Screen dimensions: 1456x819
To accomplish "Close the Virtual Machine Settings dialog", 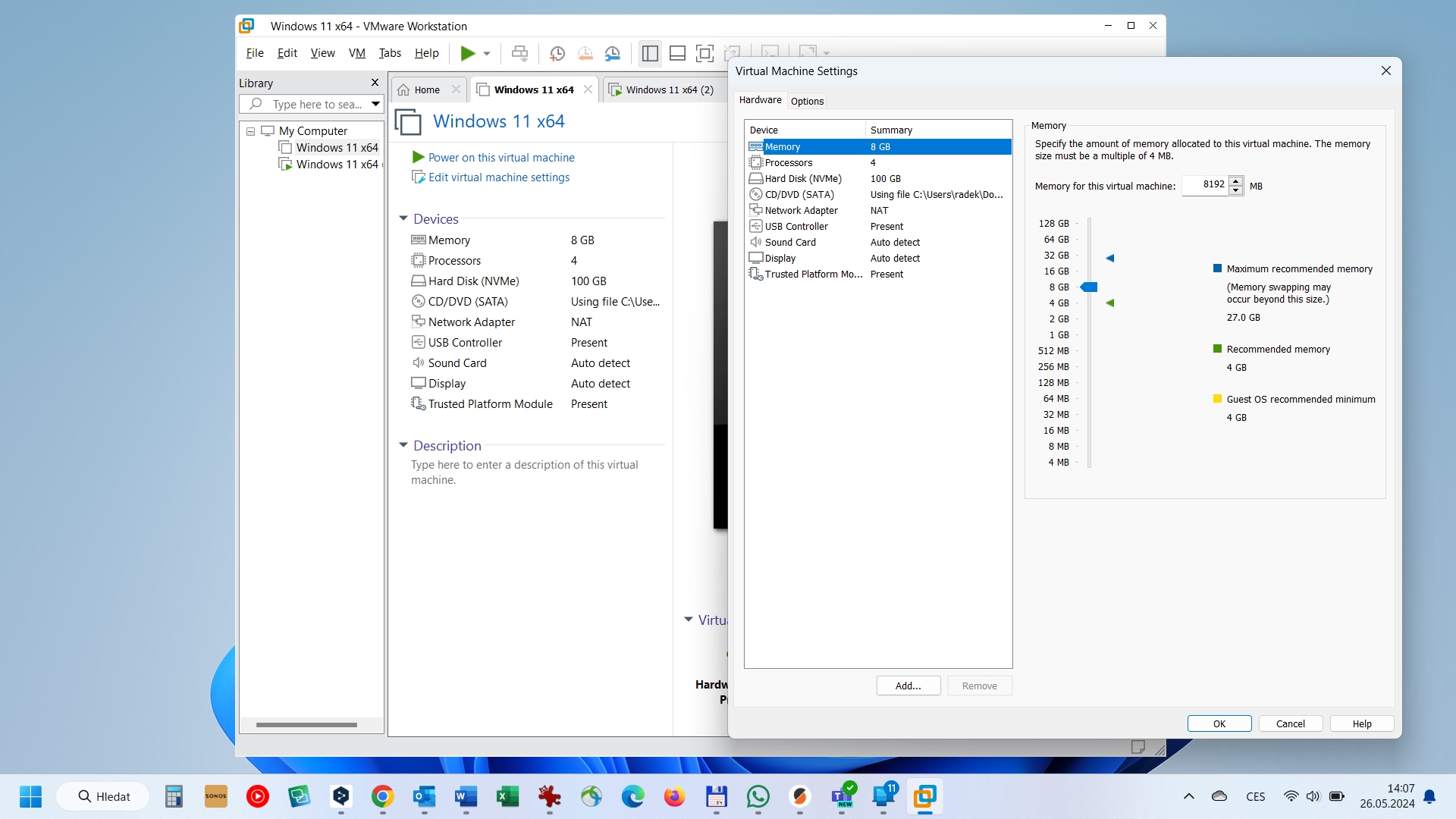I will pos(1386,71).
